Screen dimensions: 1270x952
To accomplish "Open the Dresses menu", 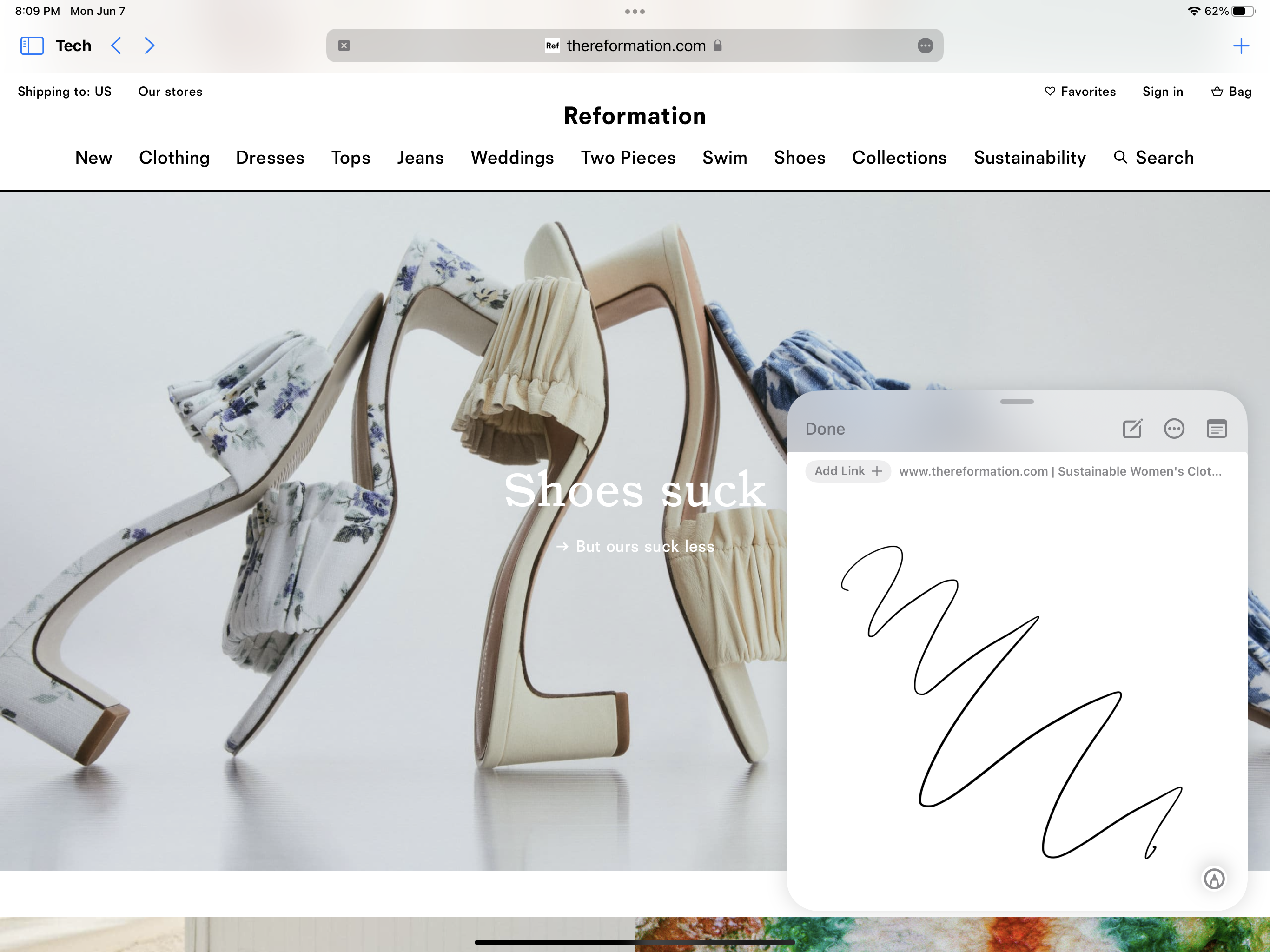I will point(270,157).
